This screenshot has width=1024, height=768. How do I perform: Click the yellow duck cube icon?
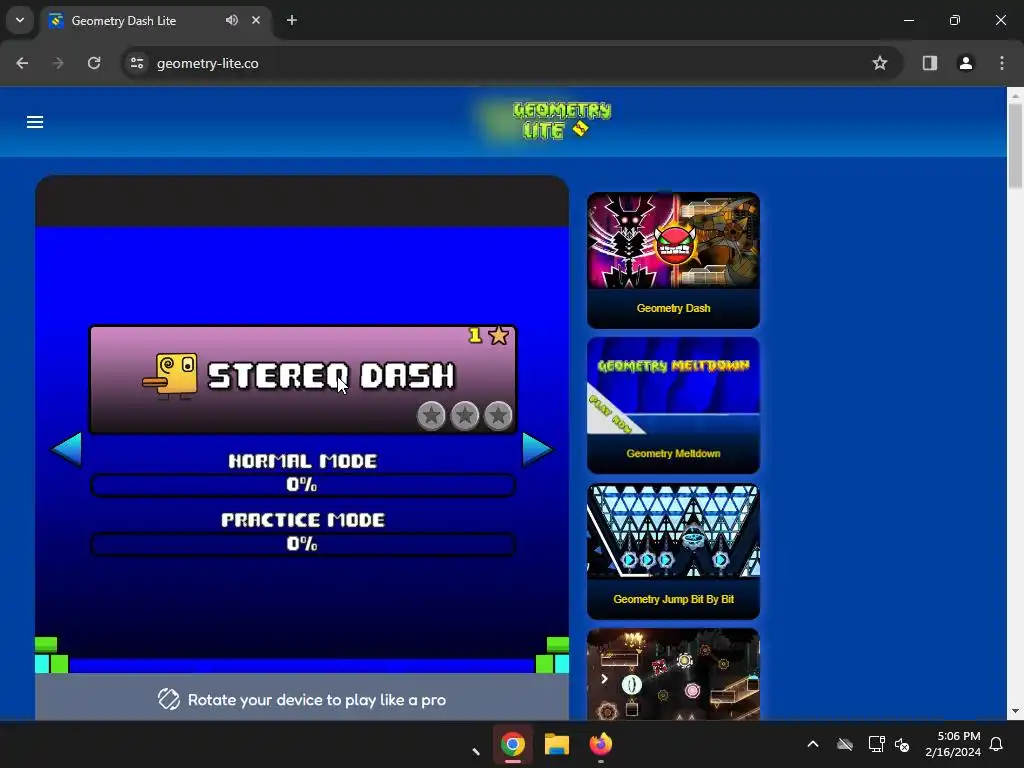pyautogui.click(x=170, y=376)
